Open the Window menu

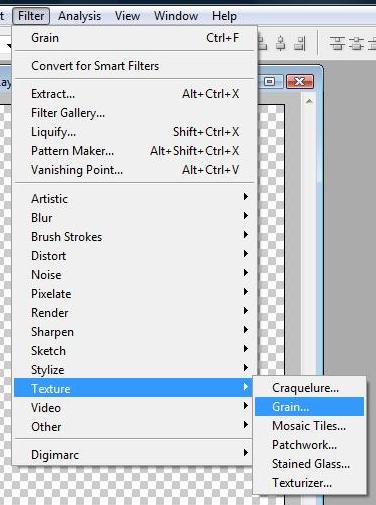point(176,16)
